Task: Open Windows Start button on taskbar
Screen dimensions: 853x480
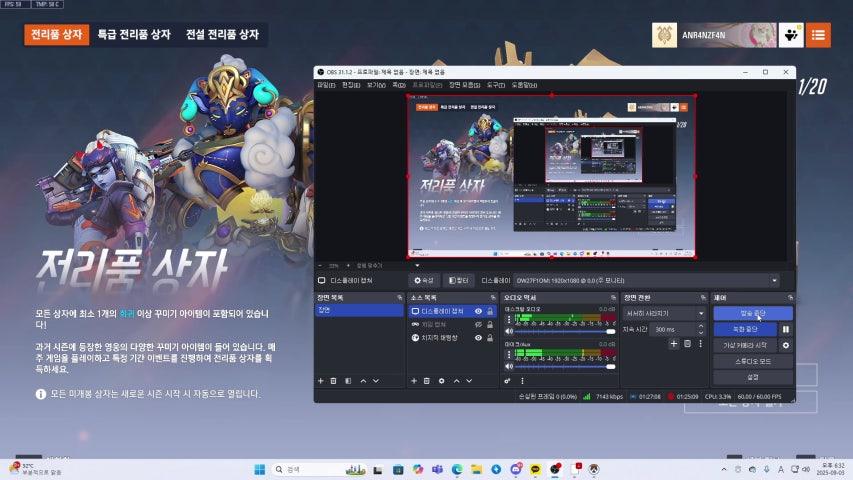Action: tap(260, 469)
